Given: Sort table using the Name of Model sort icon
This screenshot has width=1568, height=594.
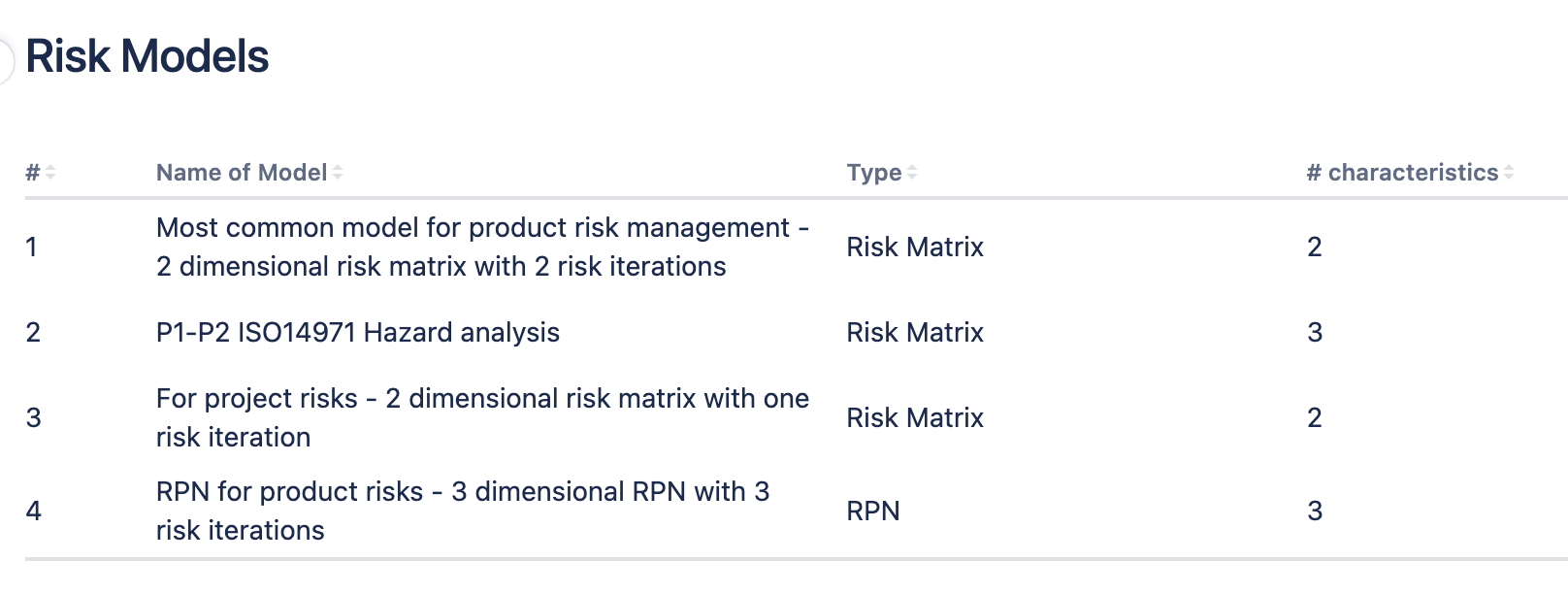Looking at the screenshot, I should click(x=338, y=172).
